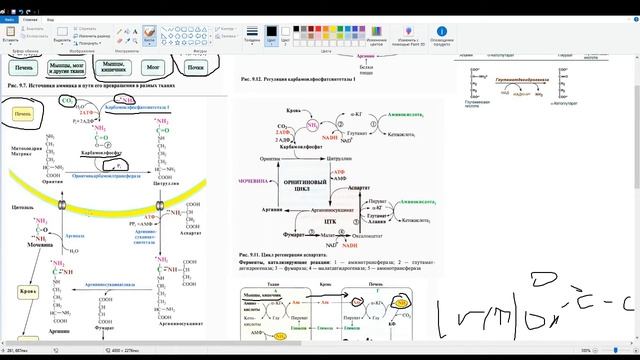
Task: Click Undo icon in quick access toolbar
Action: pyautogui.click(x=21, y=12)
